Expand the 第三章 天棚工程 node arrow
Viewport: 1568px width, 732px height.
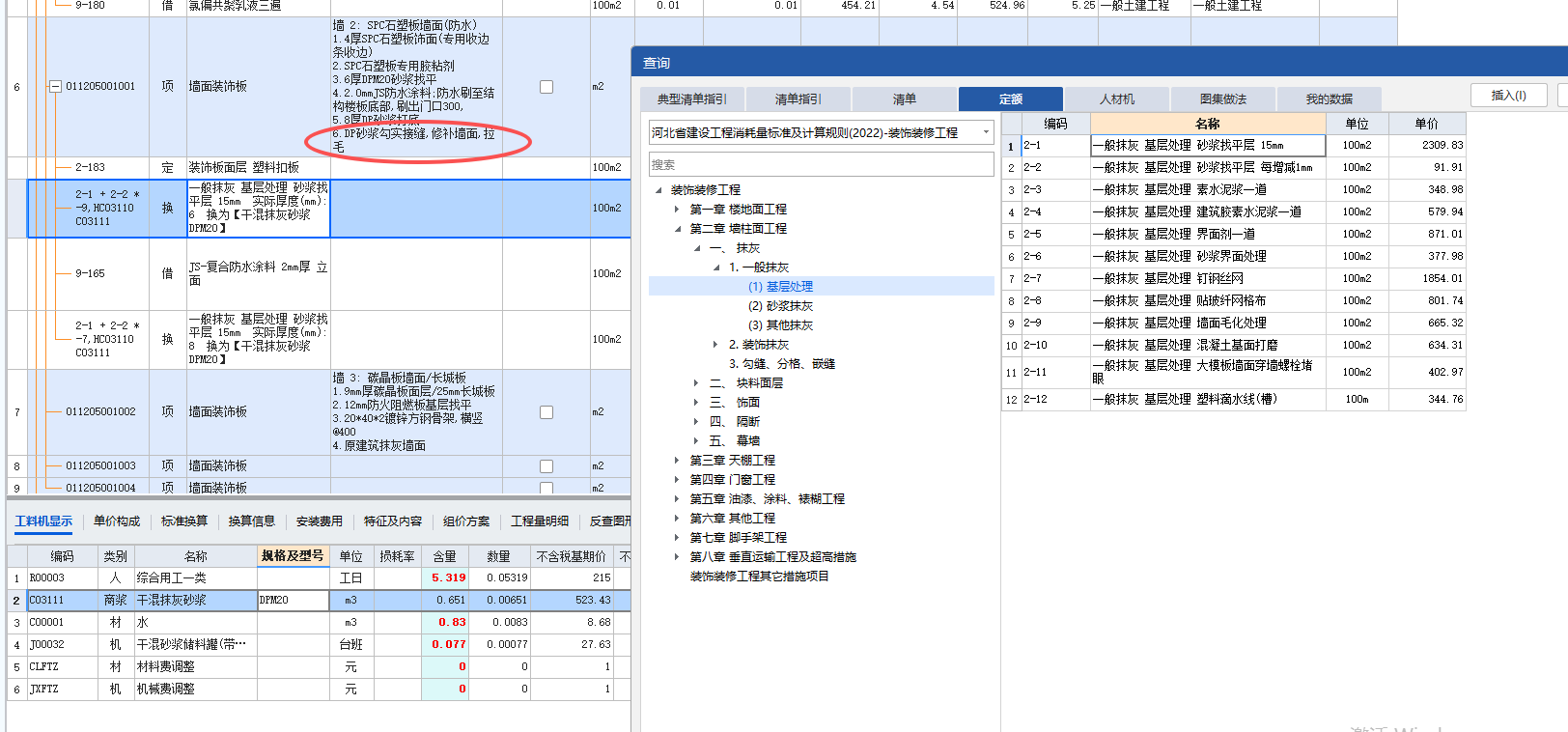677,461
